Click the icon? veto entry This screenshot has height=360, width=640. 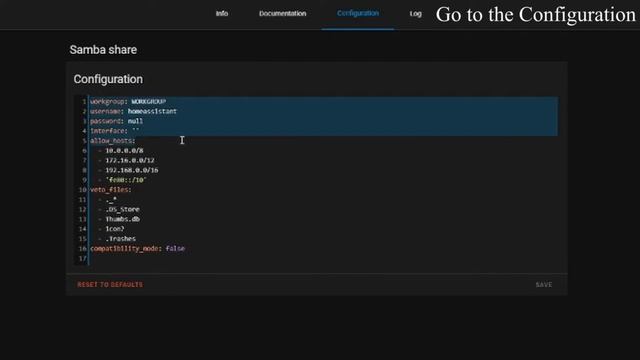115,229
